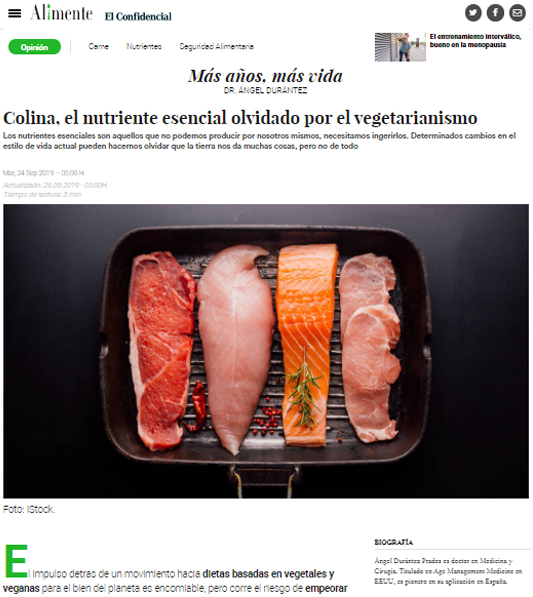This screenshot has width=533, height=597.
Task: Open the Carne section
Action: [98, 46]
